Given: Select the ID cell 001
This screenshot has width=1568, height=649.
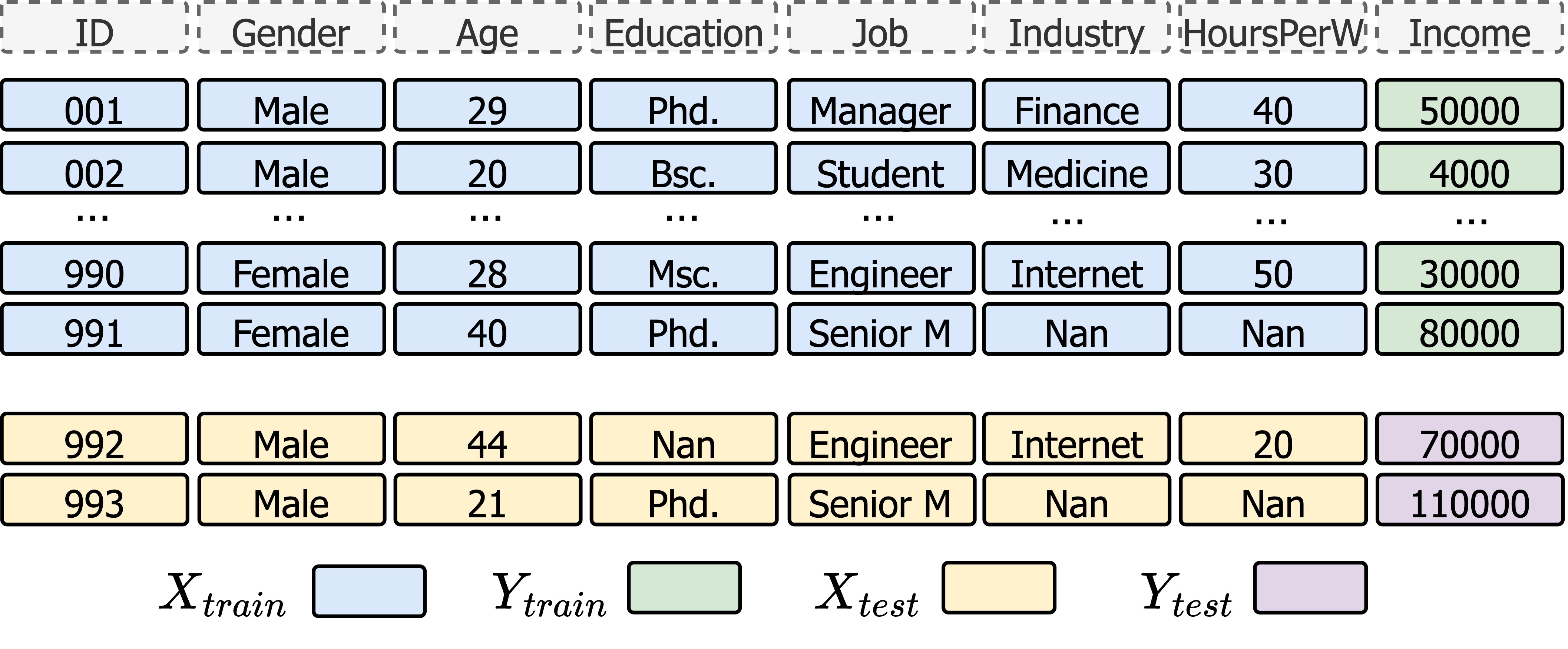Looking at the screenshot, I should coord(95,105).
